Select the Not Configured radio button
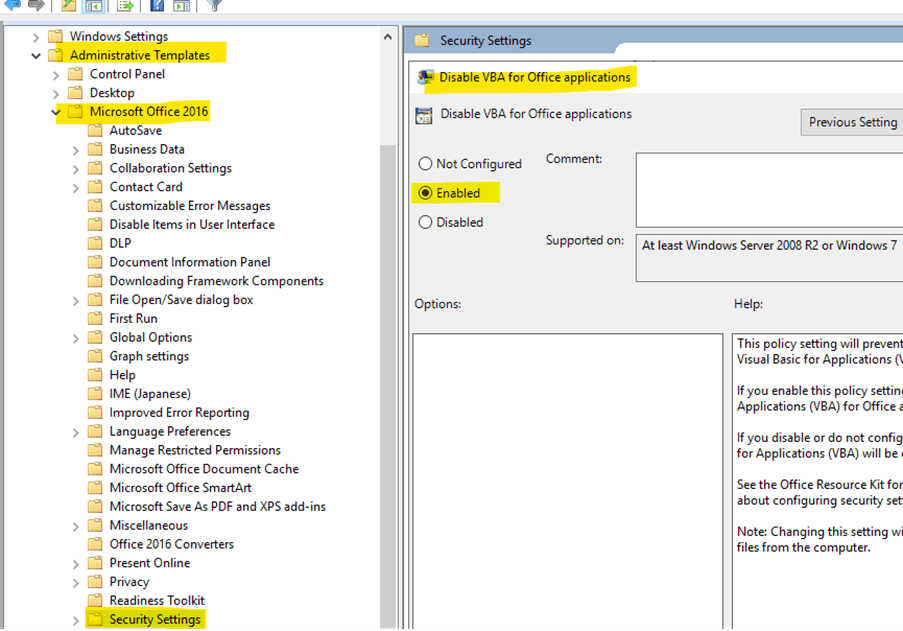903x631 pixels. [x=425, y=164]
